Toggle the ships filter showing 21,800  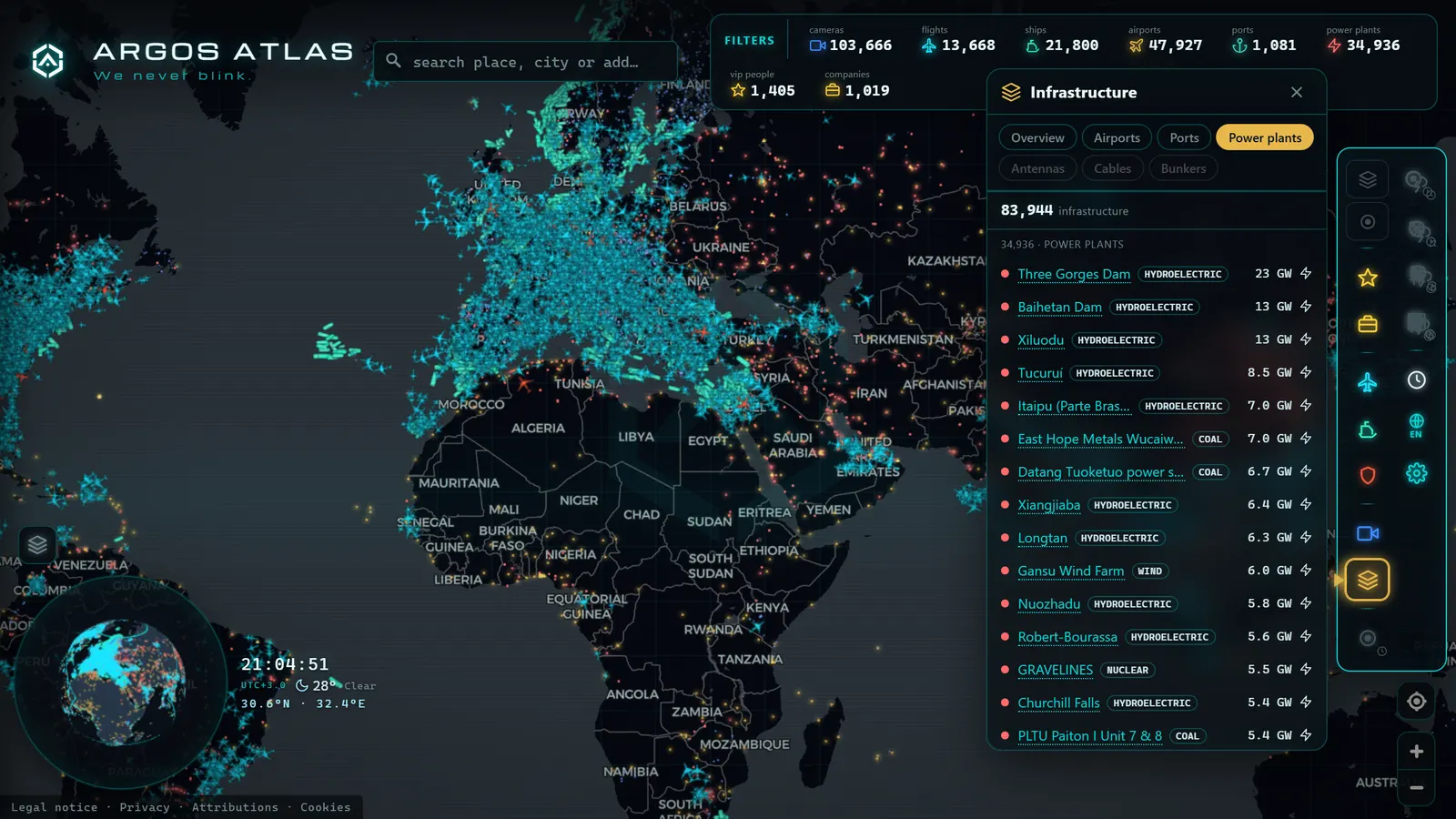(1061, 39)
